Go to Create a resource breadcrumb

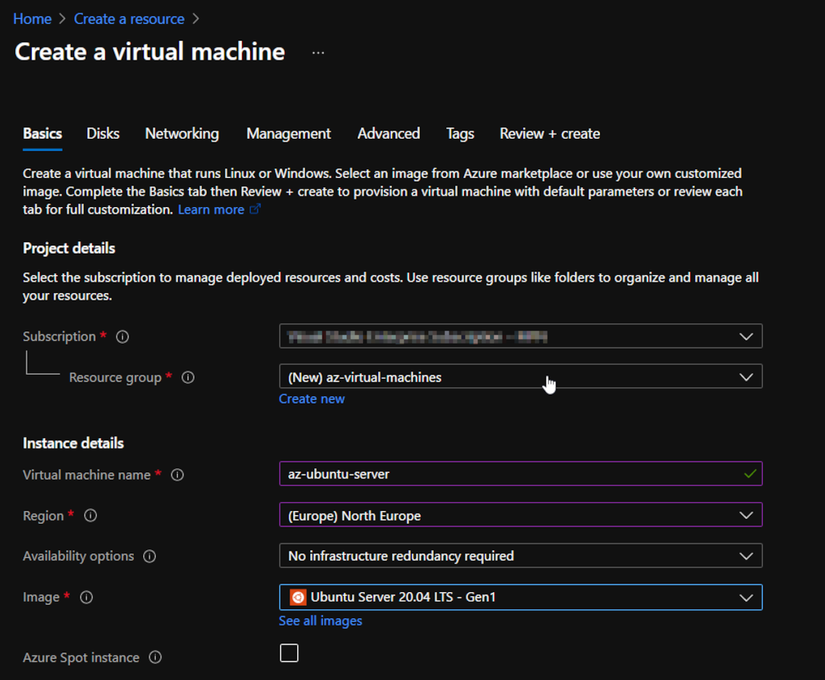click(x=129, y=19)
